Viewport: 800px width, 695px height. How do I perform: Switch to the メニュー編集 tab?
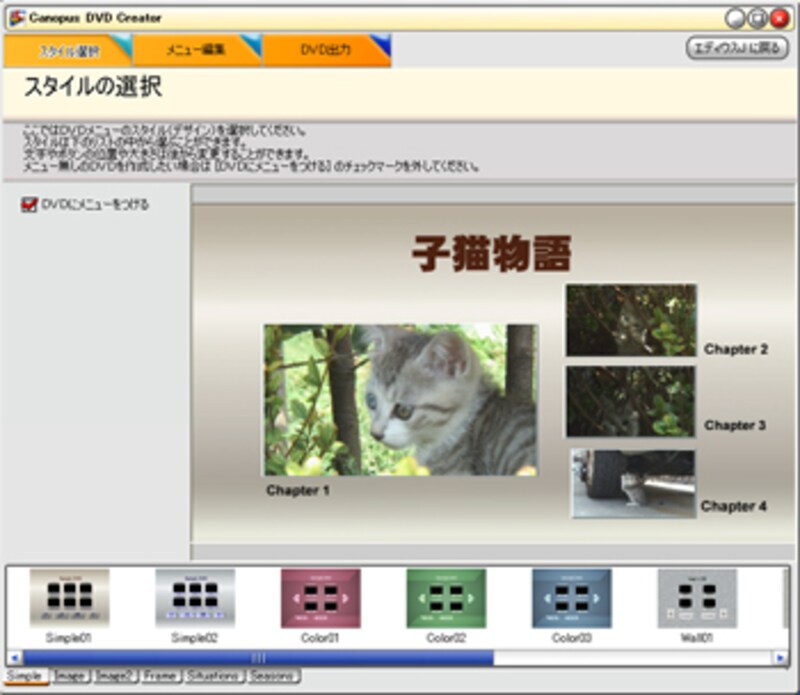(196, 49)
